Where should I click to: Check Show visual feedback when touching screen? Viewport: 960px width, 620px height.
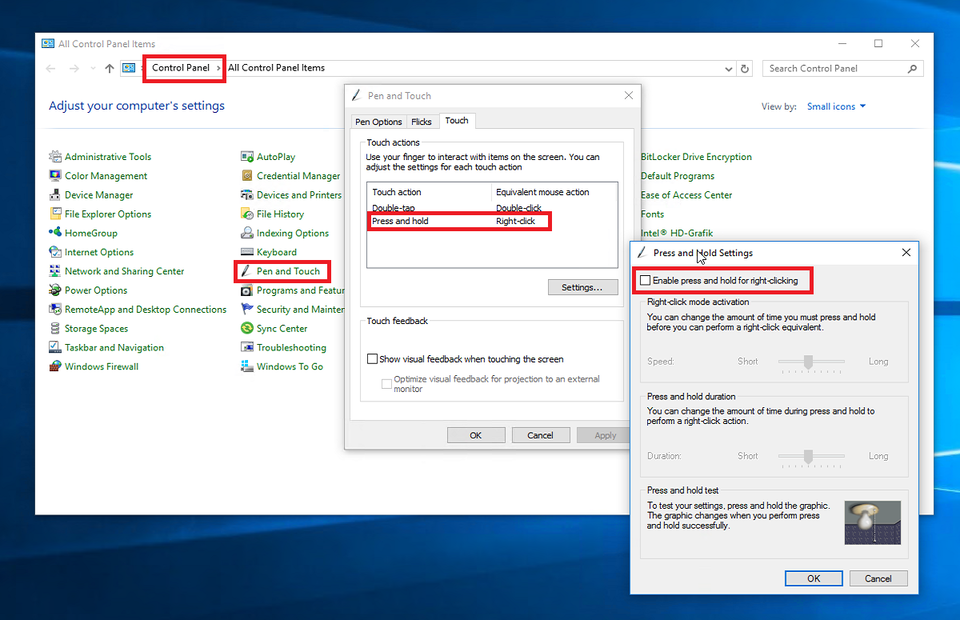click(373, 359)
